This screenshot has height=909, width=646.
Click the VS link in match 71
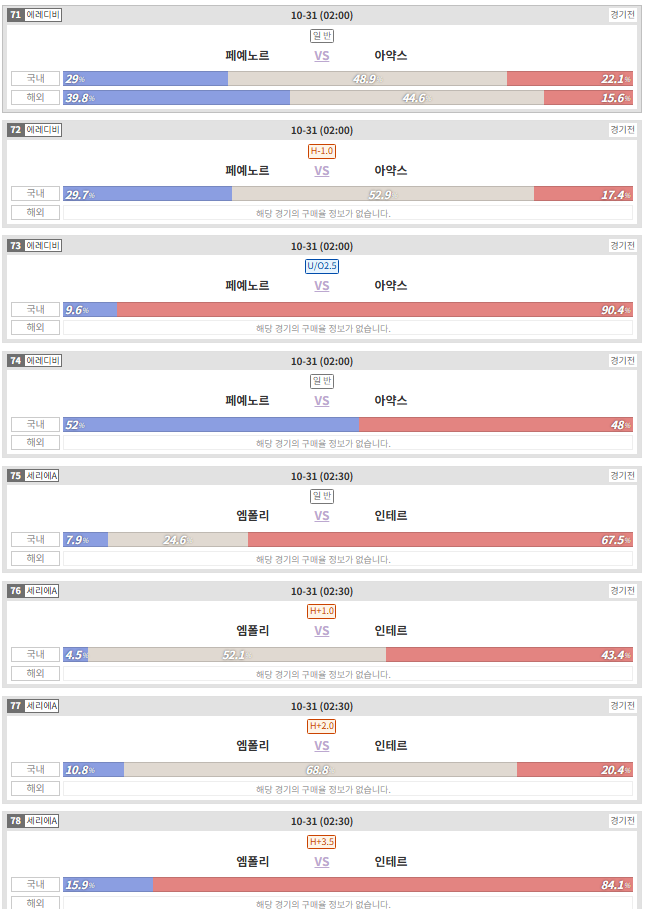[322, 56]
